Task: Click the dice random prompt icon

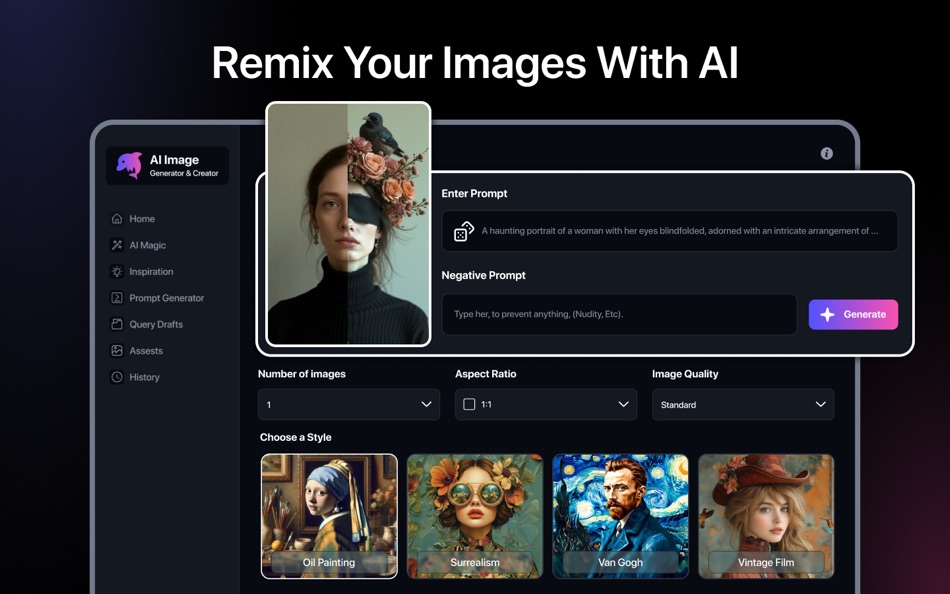Action: point(463,231)
